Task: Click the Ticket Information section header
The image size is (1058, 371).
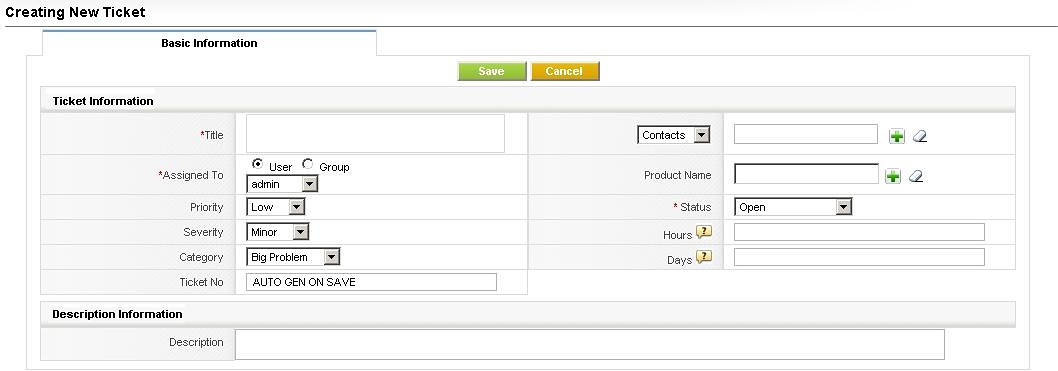Action: (x=528, y=101)
